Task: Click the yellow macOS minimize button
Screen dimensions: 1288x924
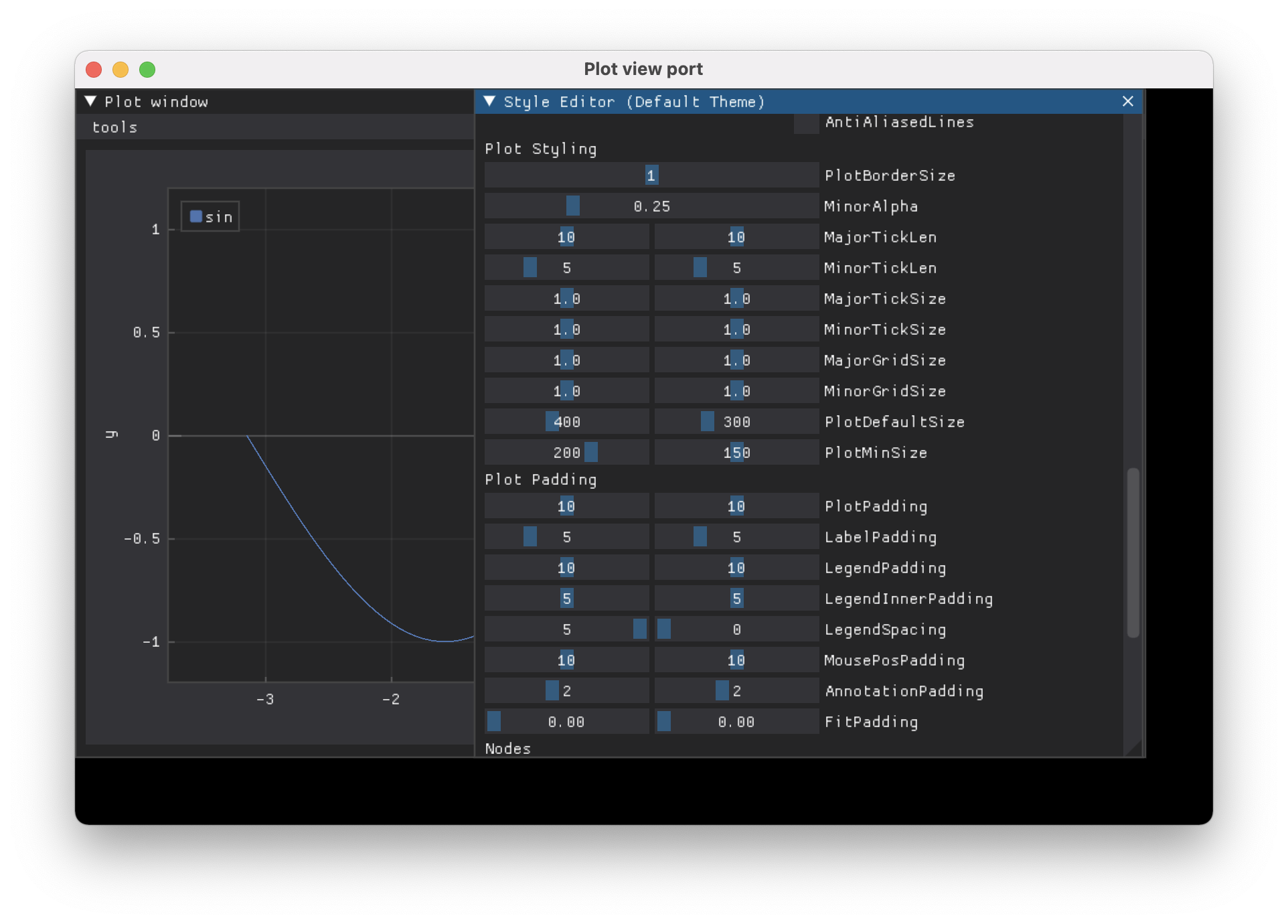Action: 120,70
